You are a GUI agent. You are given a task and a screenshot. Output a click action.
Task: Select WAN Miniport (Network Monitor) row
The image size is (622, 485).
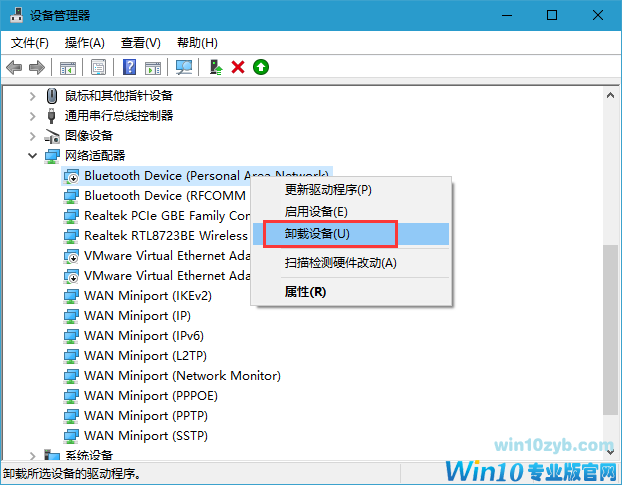coord(172,376)
